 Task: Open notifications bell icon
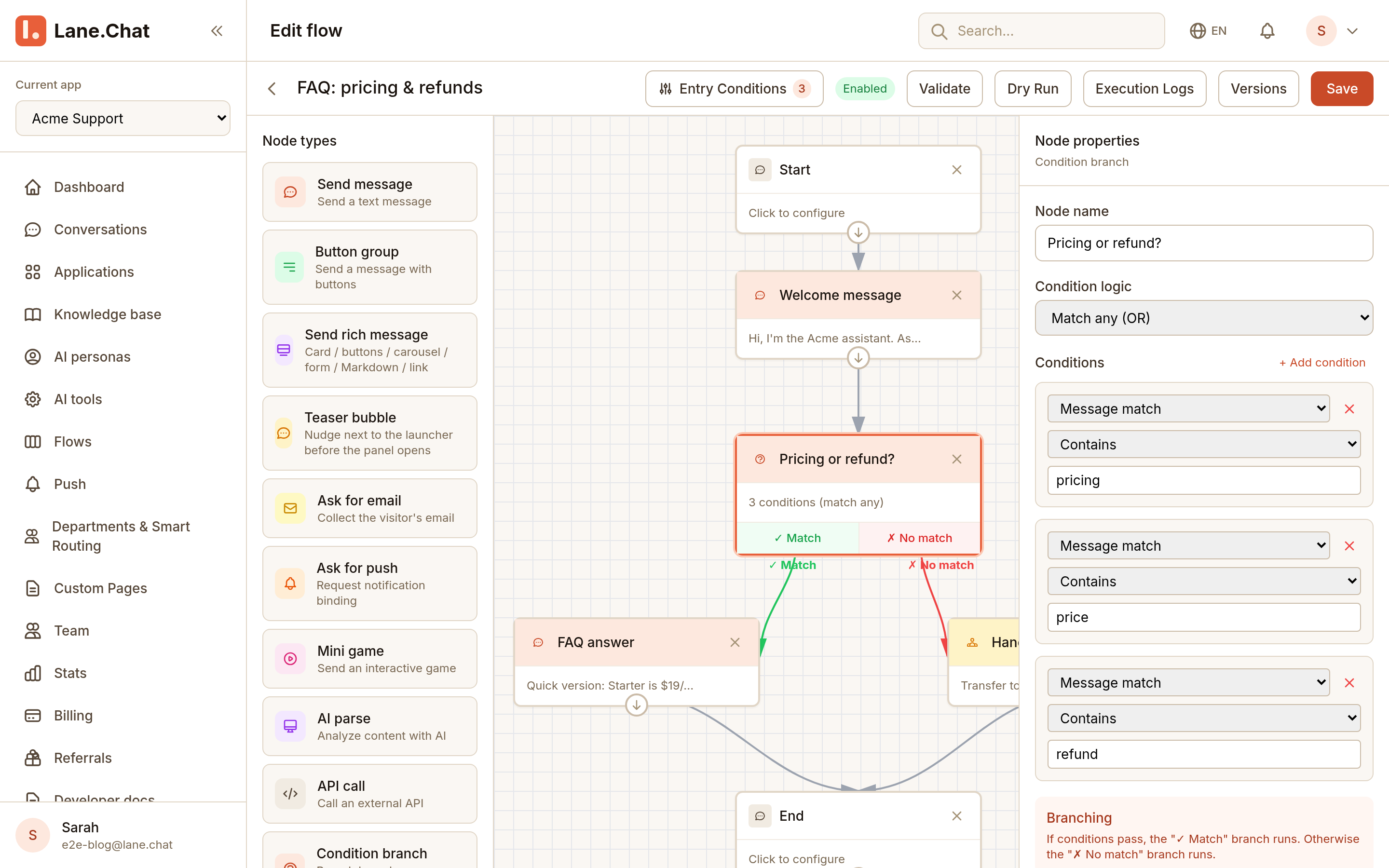pos(1267,31)
